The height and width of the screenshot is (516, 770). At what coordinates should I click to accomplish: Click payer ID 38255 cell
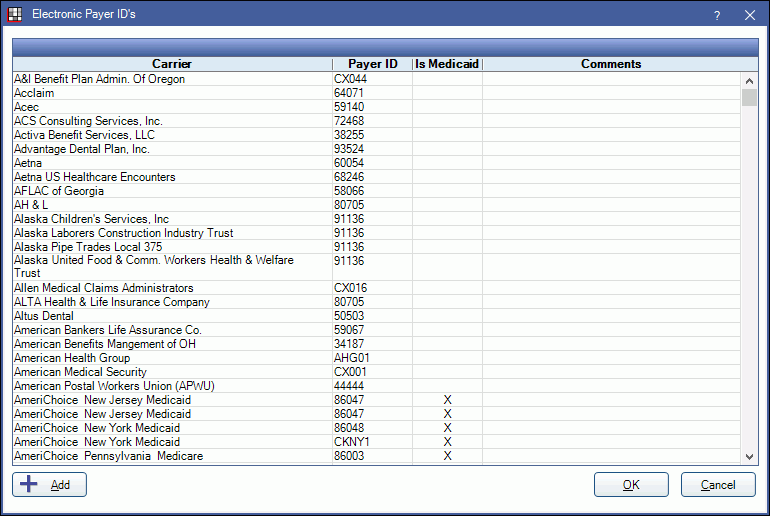[x=372, y=135]
